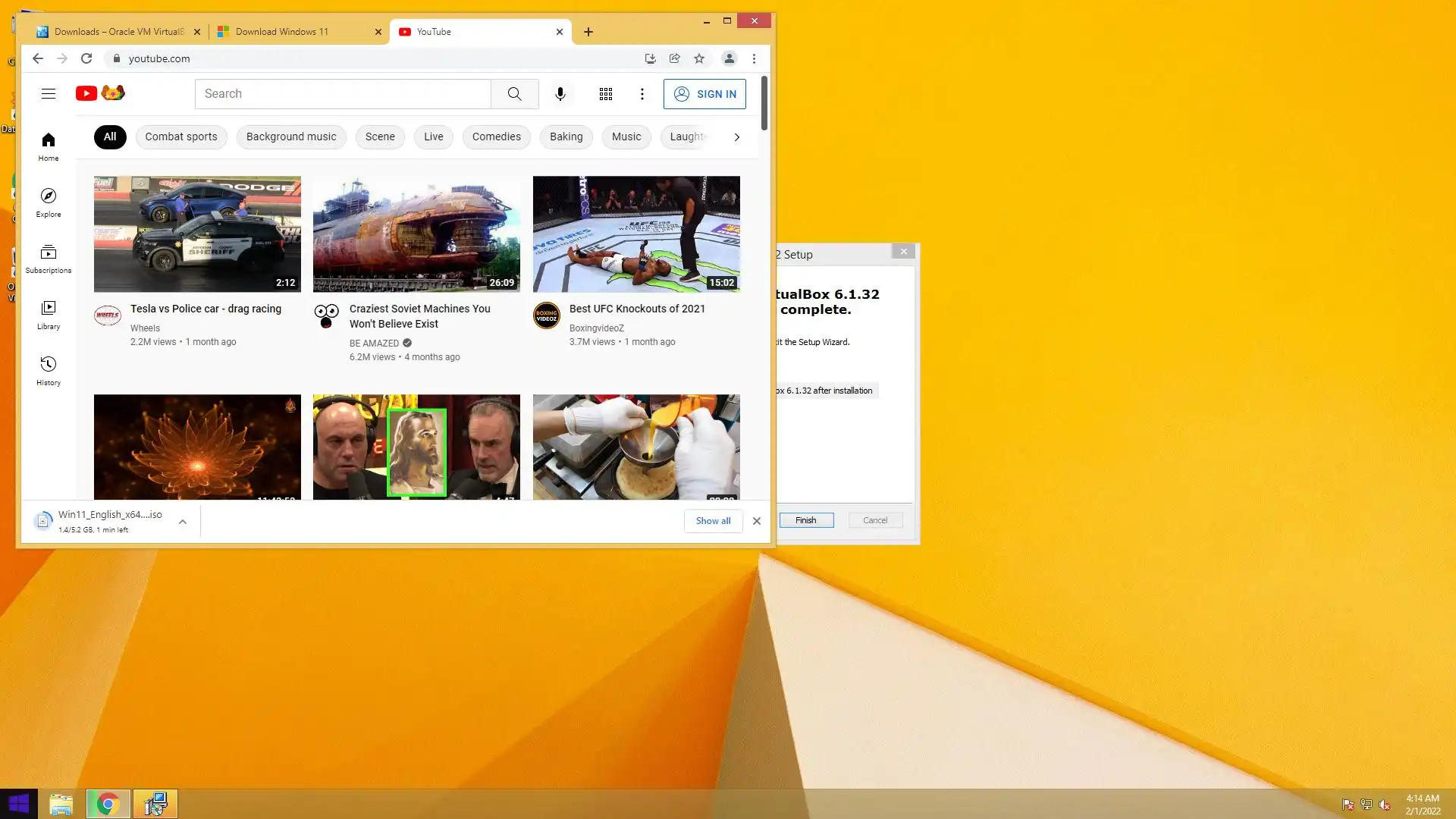Viewport: 1456px width, 819px height.
Task: Click the magnifier search button
Action: [514, 94]
